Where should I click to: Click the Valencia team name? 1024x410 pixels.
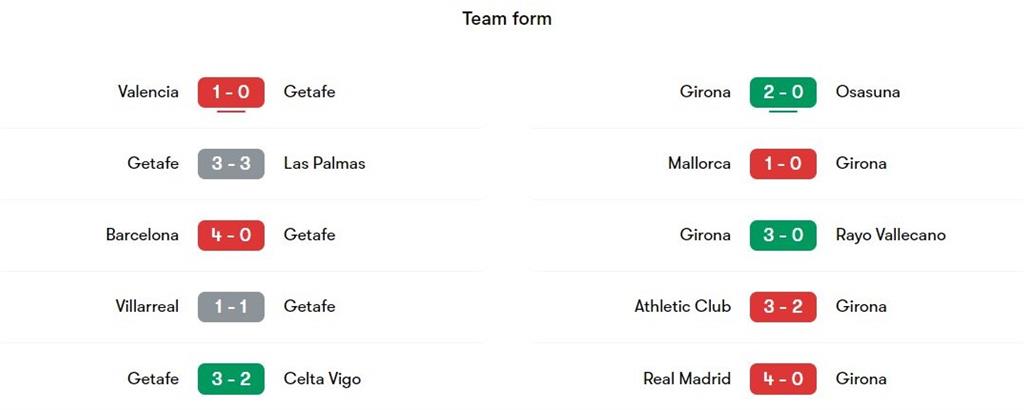pos(148,92)
